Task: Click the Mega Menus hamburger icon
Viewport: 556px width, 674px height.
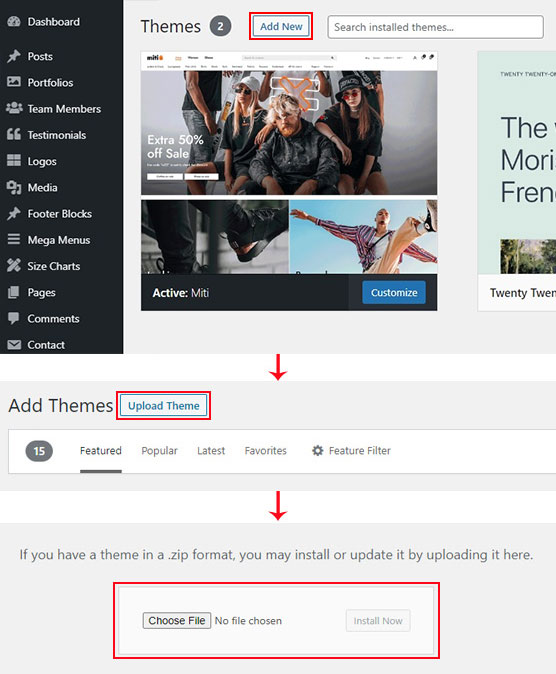Action: coord(14,239)
